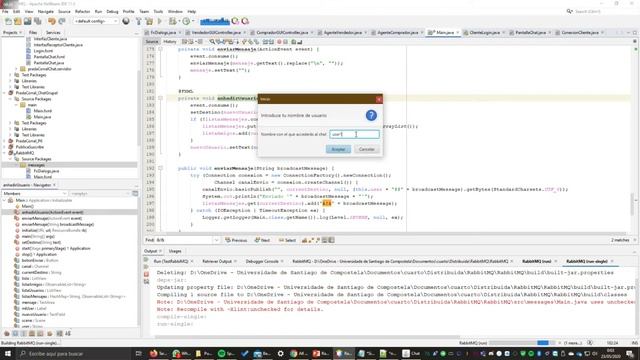Click Cancelar in the username dialog
The width and height of the screenshot is (640, 360).
pos(366,149)
